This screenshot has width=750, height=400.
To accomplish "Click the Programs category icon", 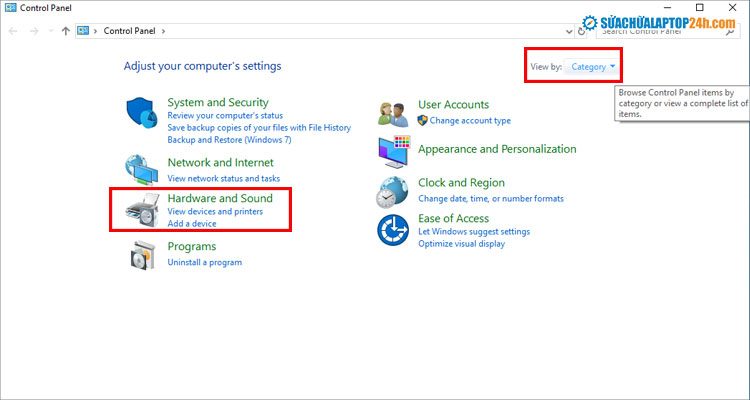I will (x=142, y=254).
